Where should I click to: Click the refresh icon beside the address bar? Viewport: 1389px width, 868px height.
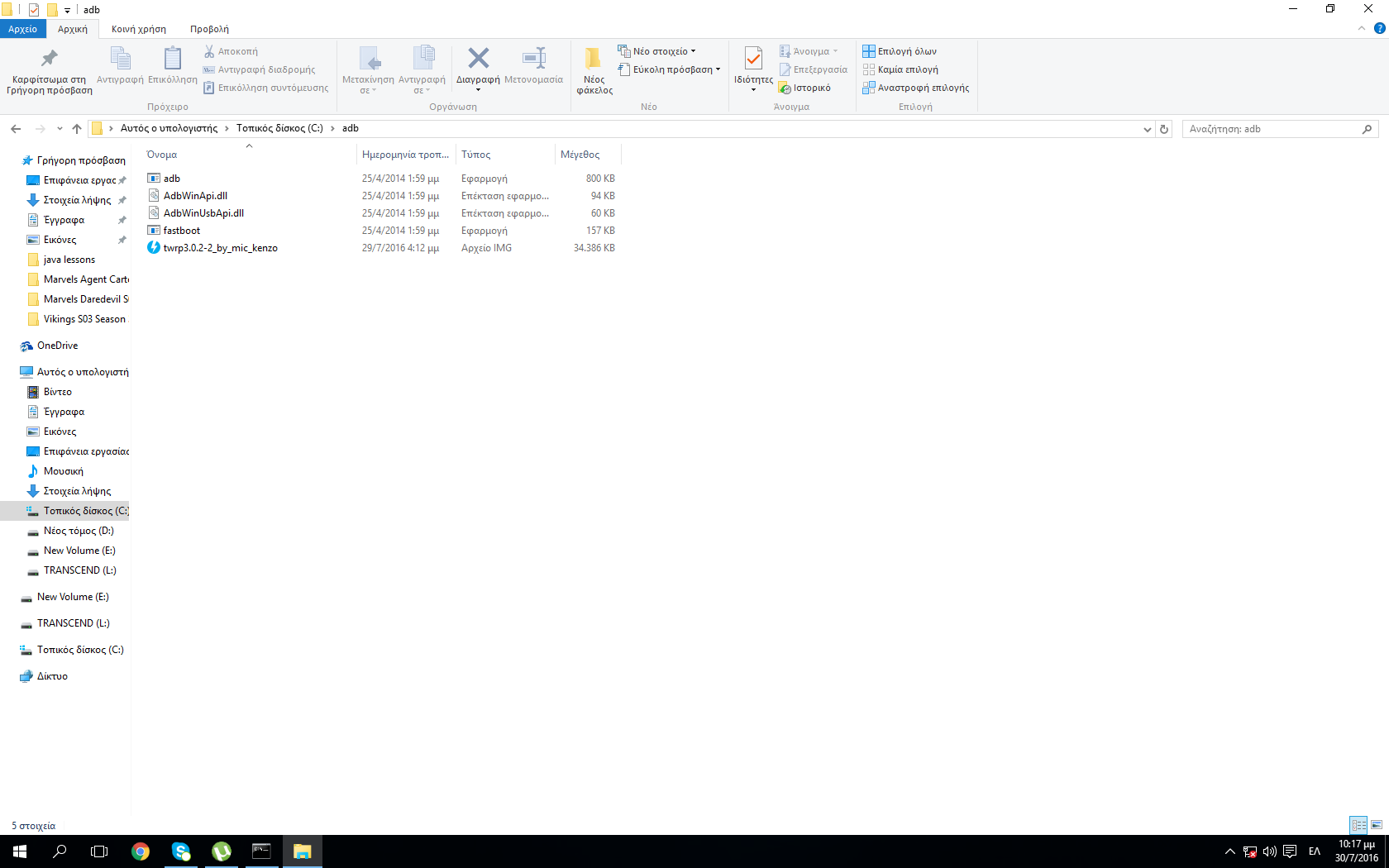click(1164, 129)
